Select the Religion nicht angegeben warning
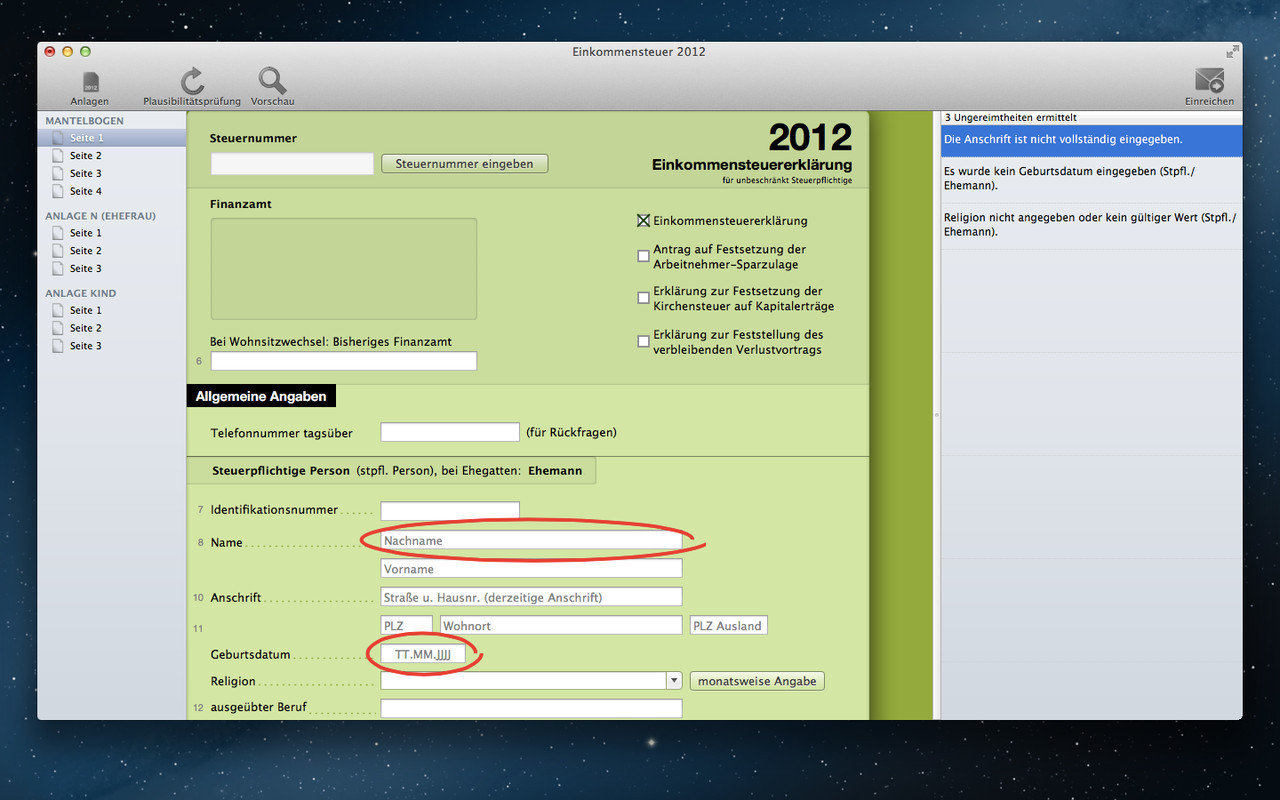Image resolution: width=1280 pixels, height=800 pixels. (x=1091, y=224)
